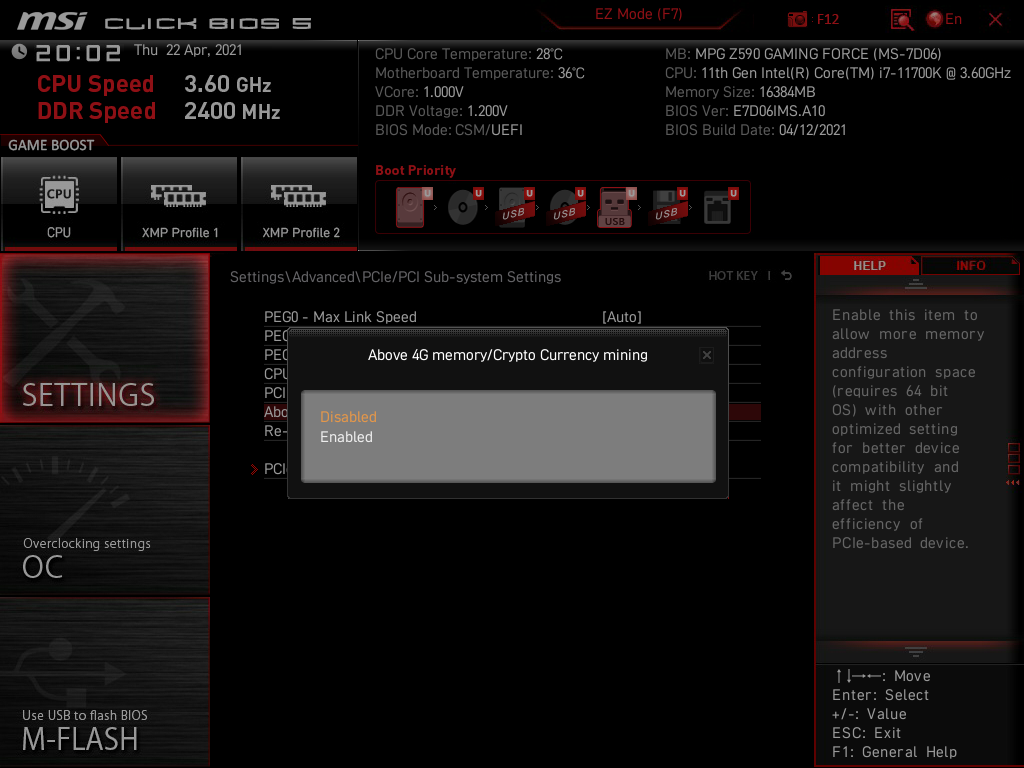Click the breadcrumb path Settings\Advanced\PCIe/PCI Sub-system Settings
Screen dimensions: 1024x768
pos(395,277)
